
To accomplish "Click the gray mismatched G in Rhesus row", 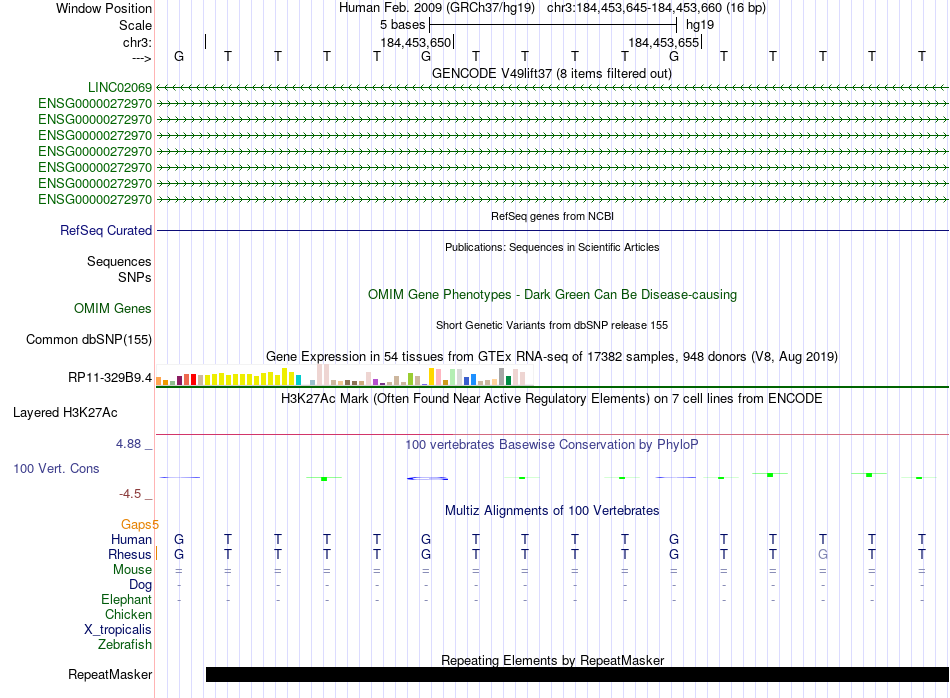I will coord(823,554).
